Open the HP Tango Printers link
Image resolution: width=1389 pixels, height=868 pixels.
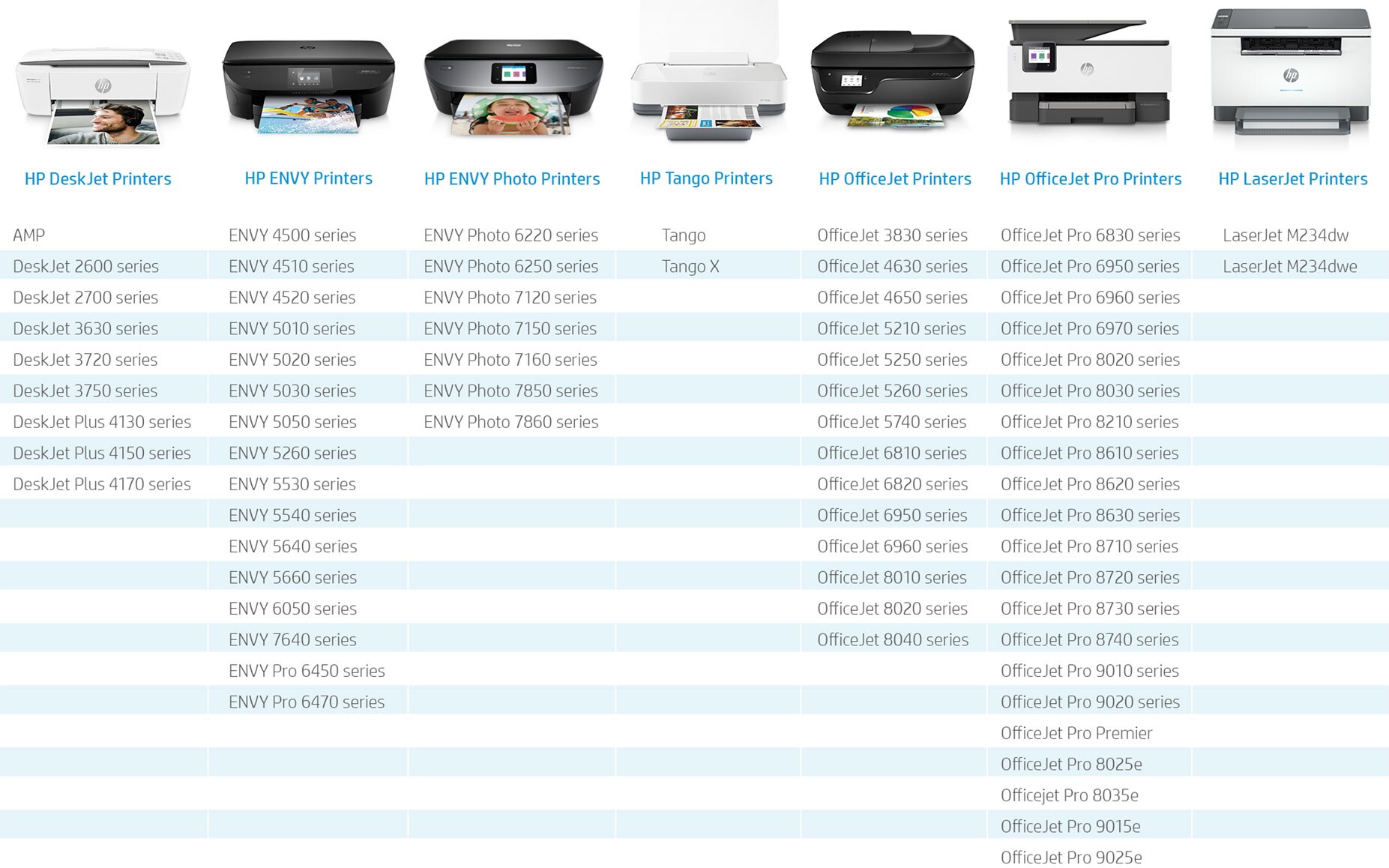[x=706, y=178]
